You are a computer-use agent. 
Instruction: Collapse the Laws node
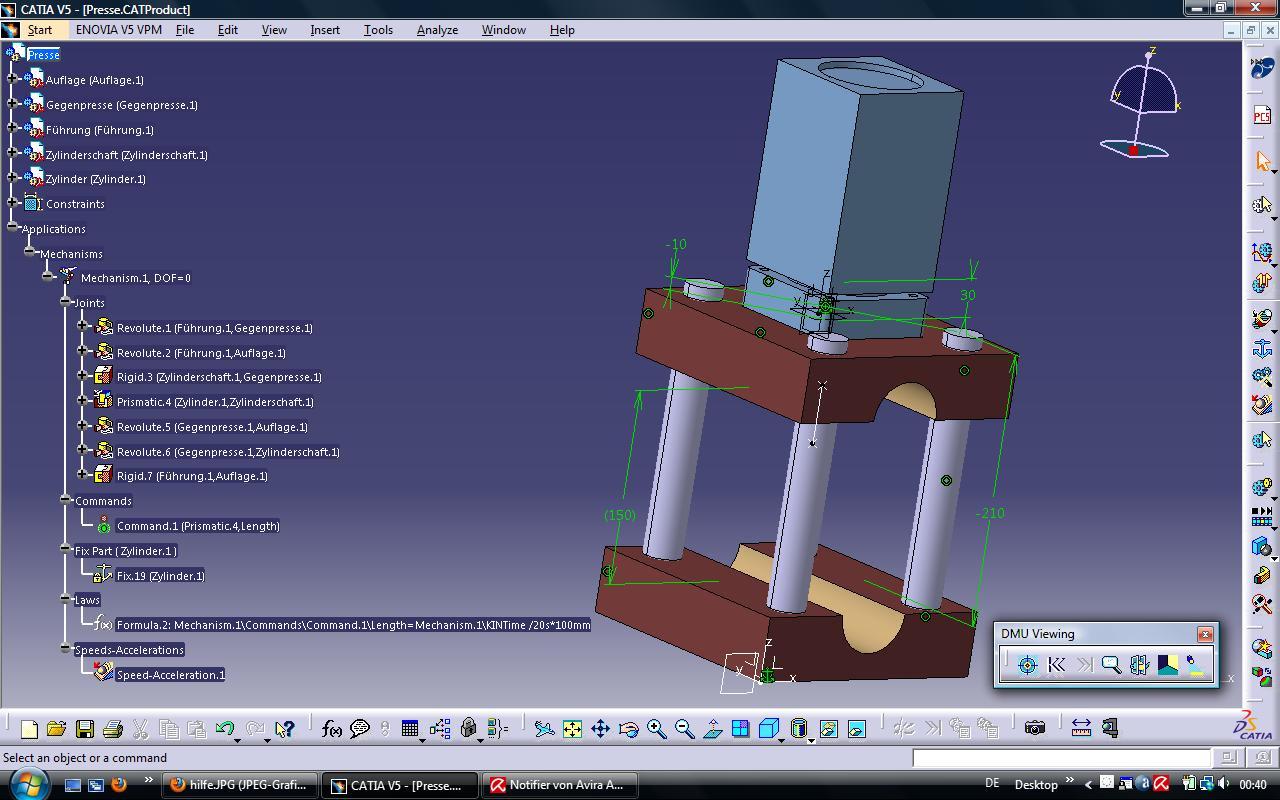tap(66, 599)
